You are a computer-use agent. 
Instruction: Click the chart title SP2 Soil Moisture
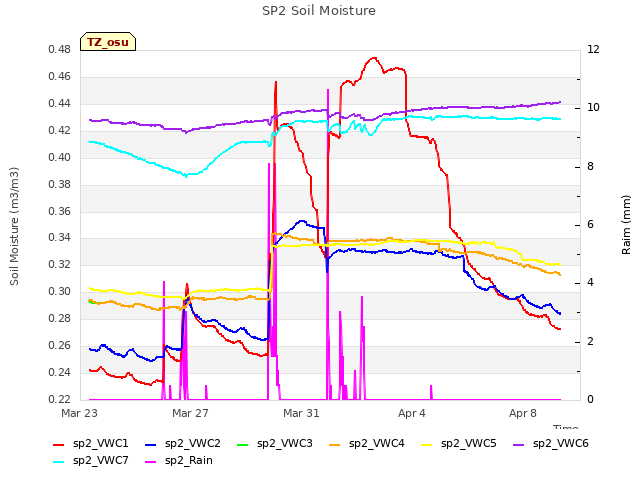[x=319, y=11]
